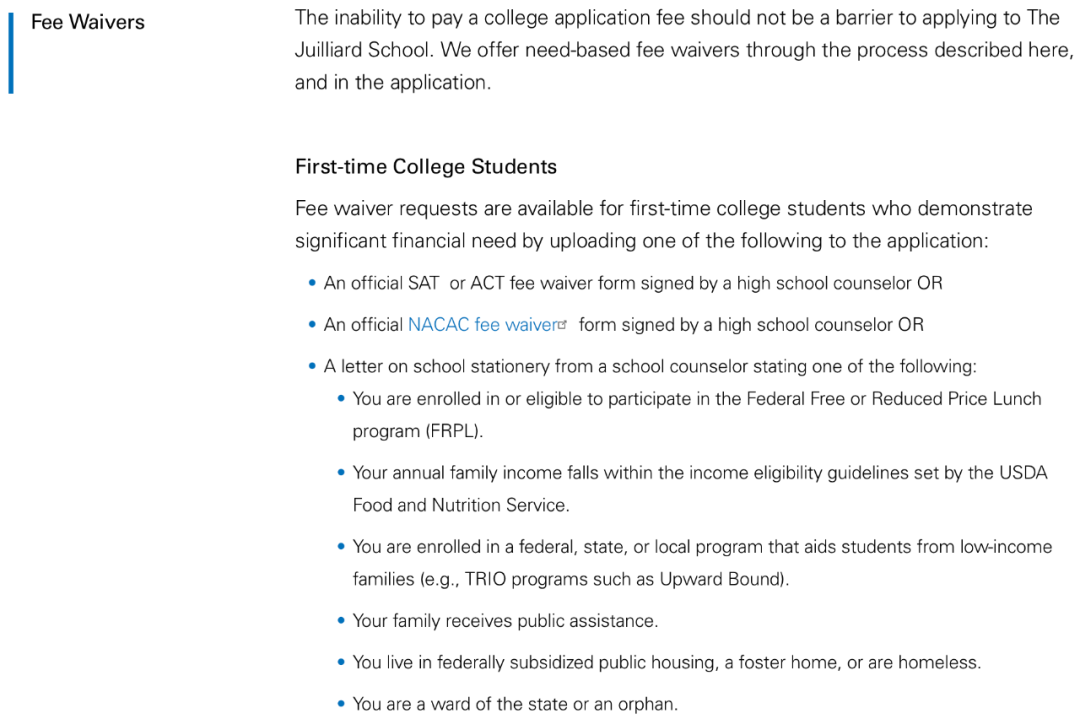This screenshot has width=1080, height=719.
Task: Click the bullet before 'Your annual family income'
Action: (342, 473)
